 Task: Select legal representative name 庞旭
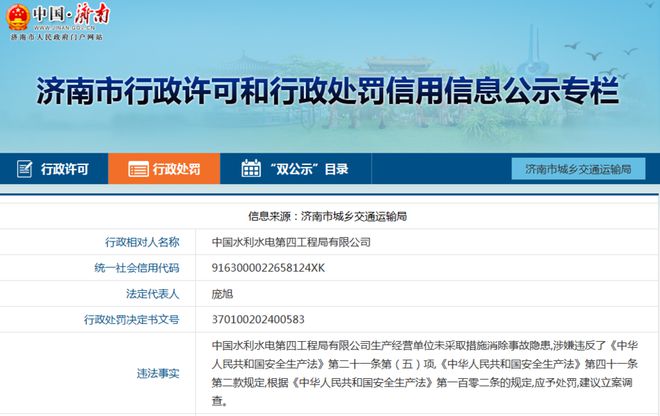pos(222,294)
